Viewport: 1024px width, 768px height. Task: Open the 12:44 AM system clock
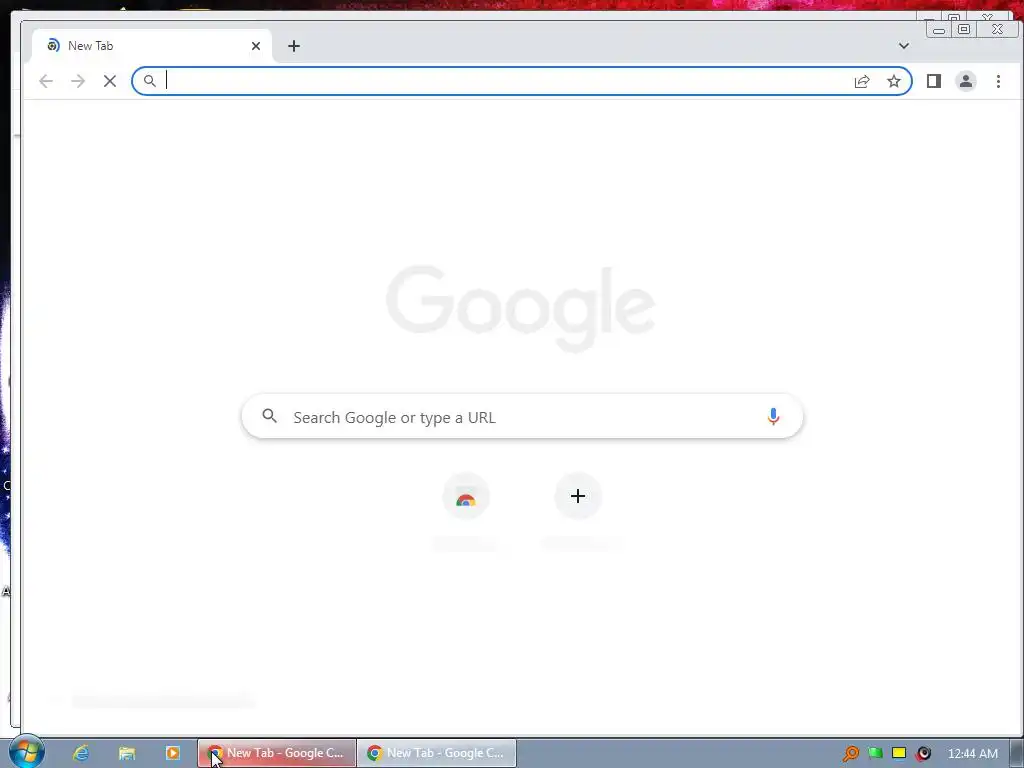click(x=972, y=754)
